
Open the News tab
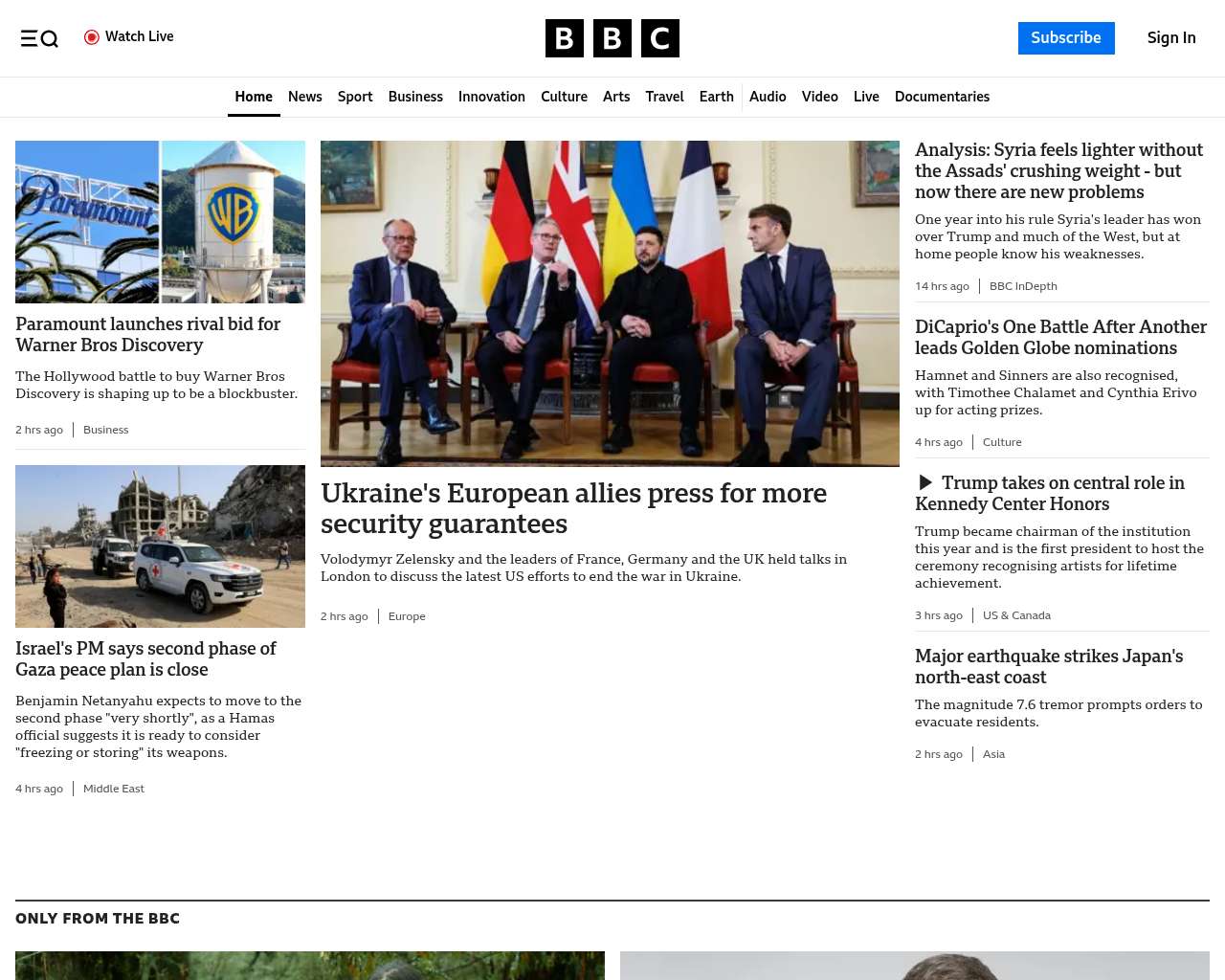point(304,97)
